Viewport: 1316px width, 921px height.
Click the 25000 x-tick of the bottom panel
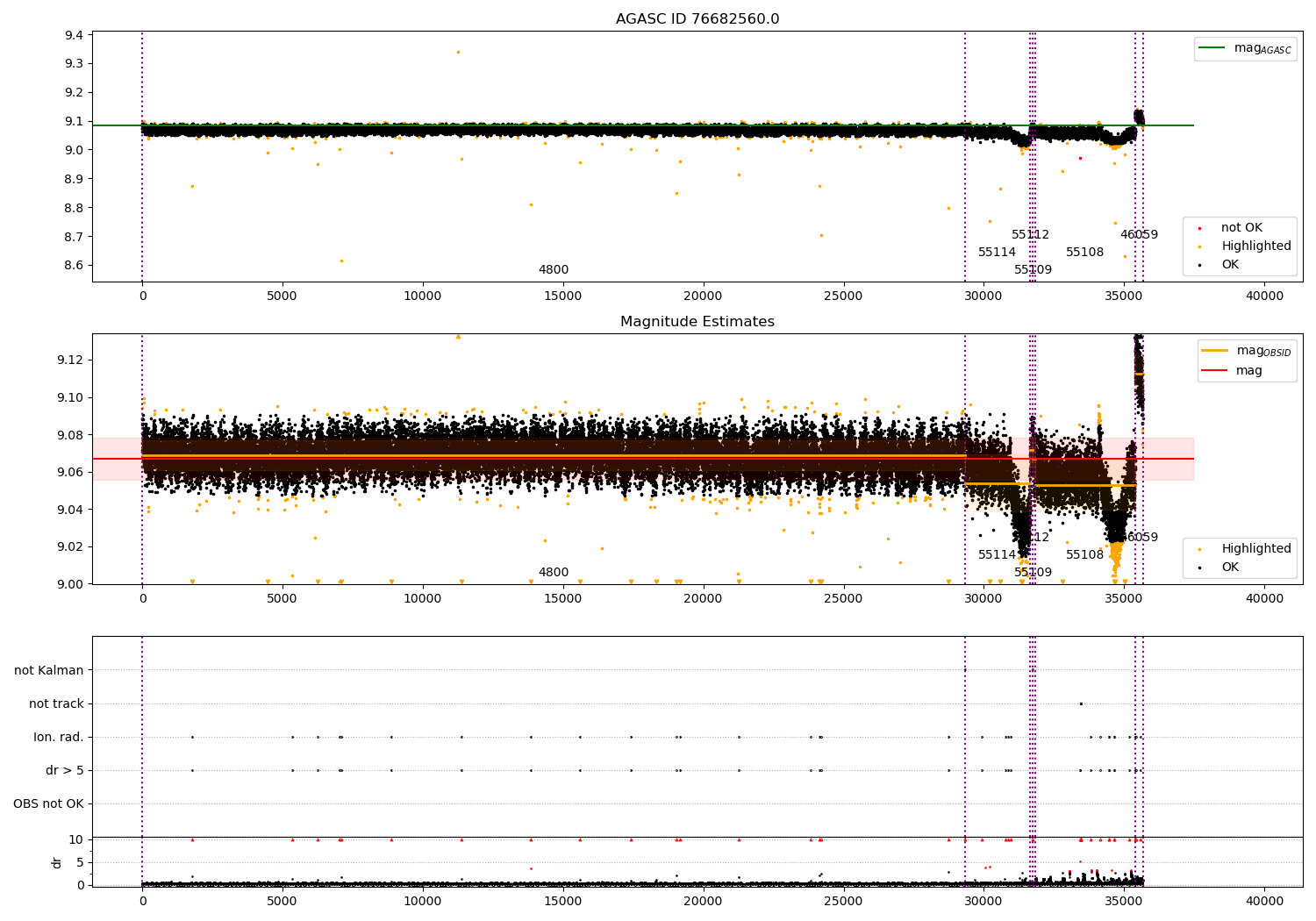[843, 902]
